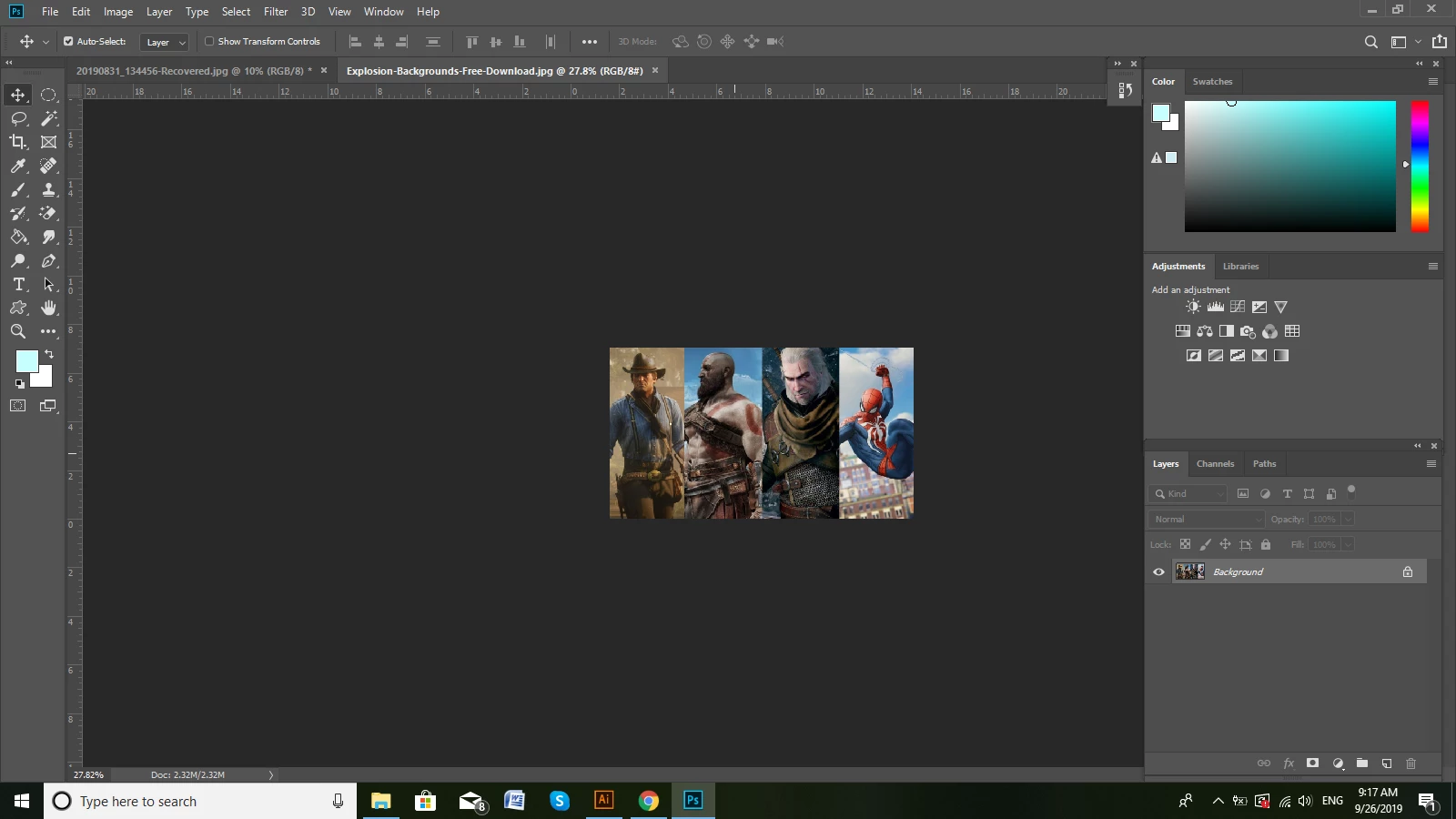The height and width of the screenshot is (819, 1456).
Task: Swap foreground and background colors
Action: click(x=49, y=354)
